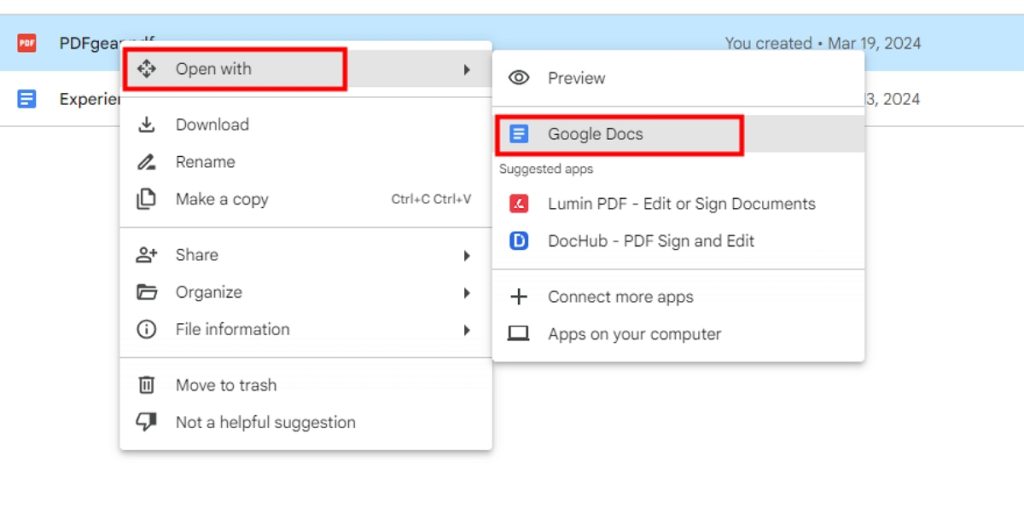Screen dimensions: 1024x521
Task: Click the laptop icon for computer apps
Action: (519, 334)
